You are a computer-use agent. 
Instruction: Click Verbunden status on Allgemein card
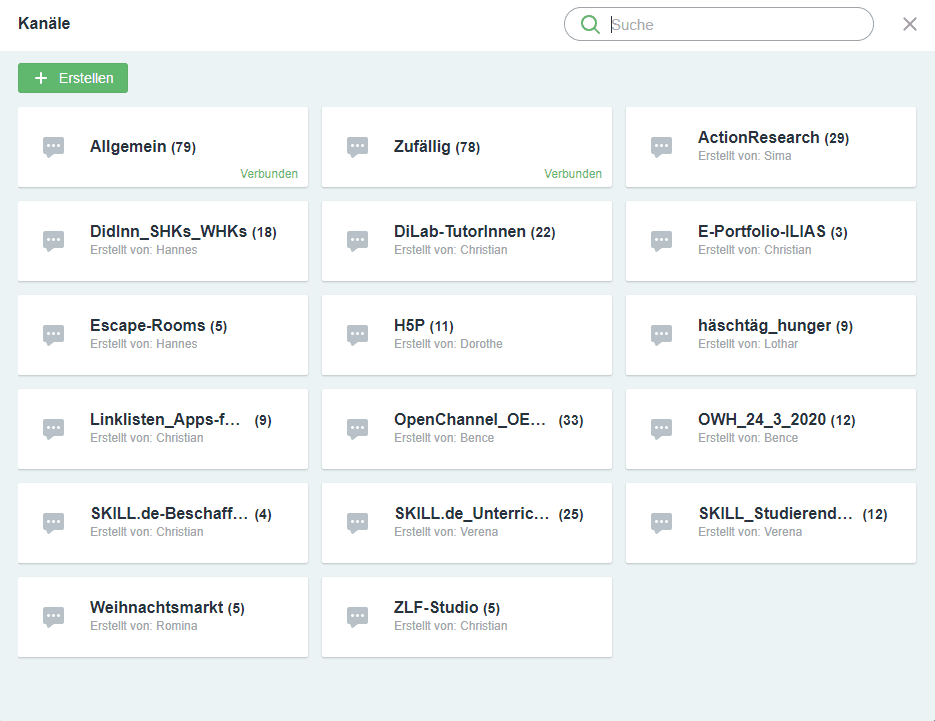(269, 174)
